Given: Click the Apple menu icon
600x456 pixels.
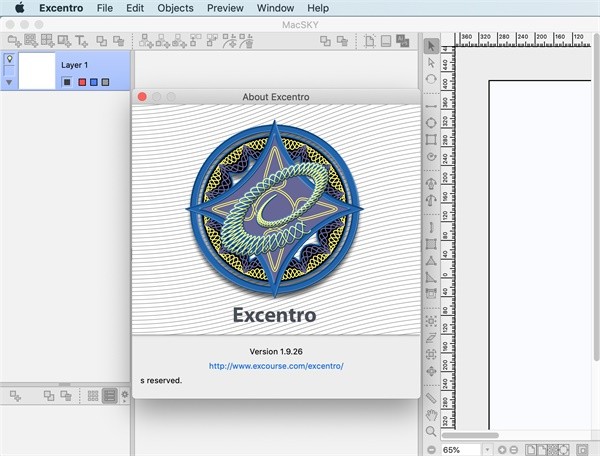Looking at the screenshot, I should tap(20, 8).
